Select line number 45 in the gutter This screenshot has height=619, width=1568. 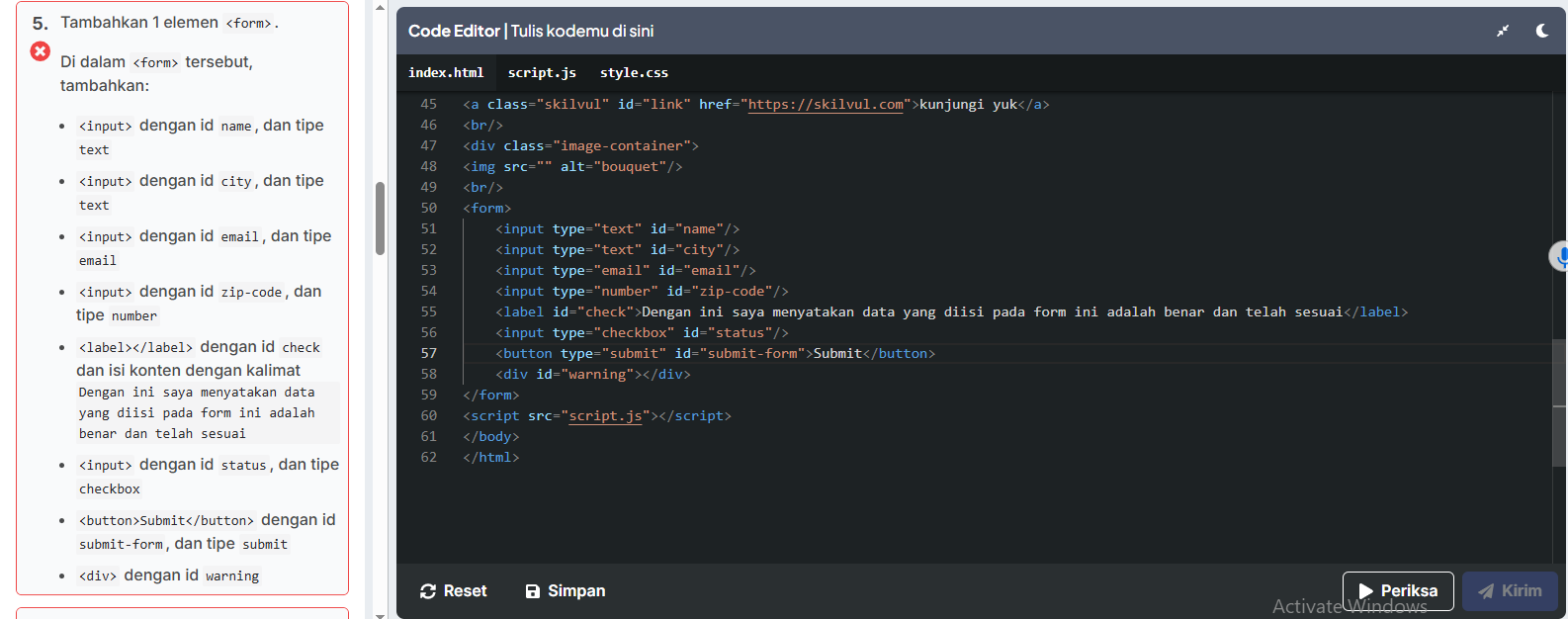pyautogui.click(x=428, y=104)
